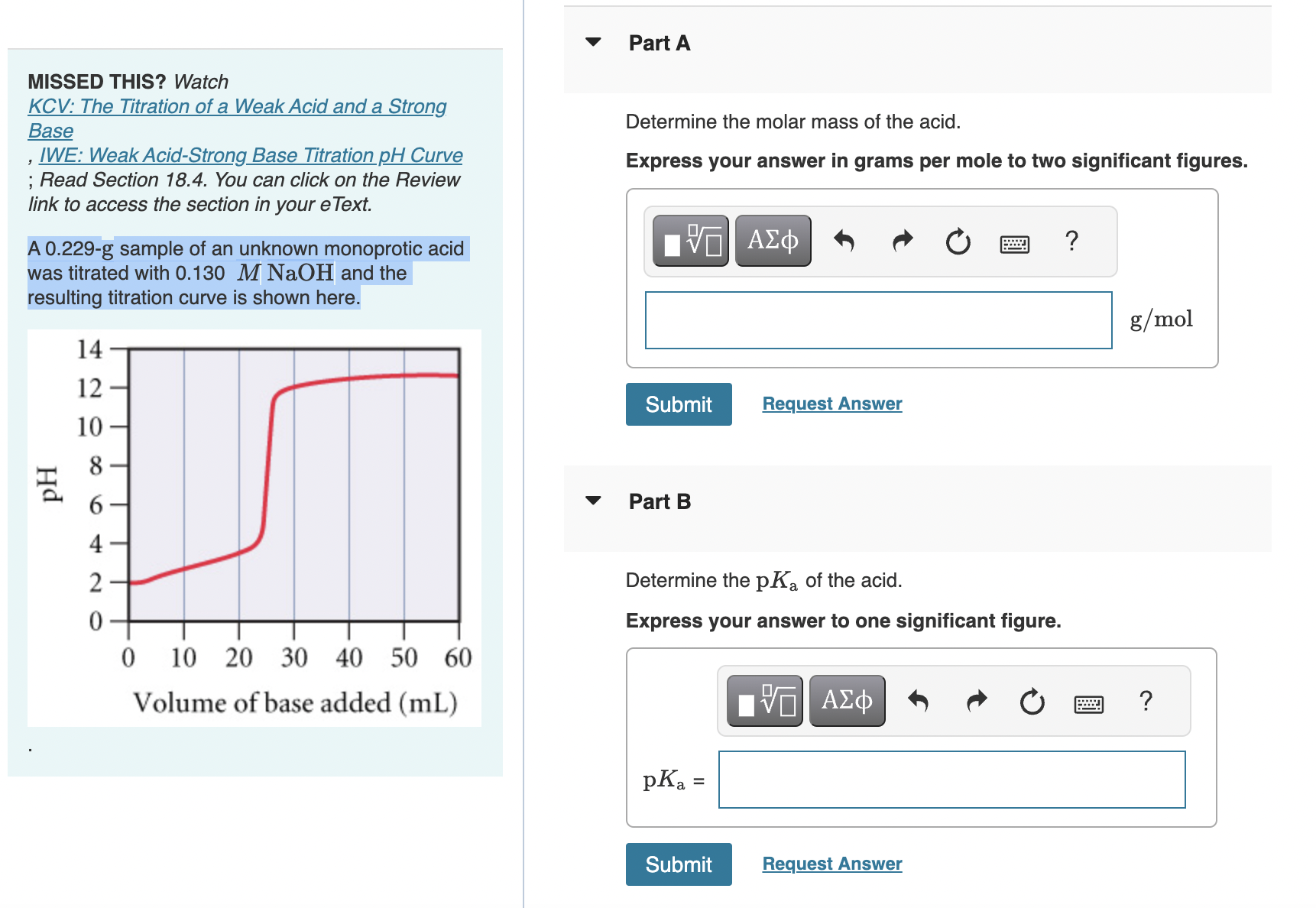Collapse the Part A section
This screenshot has height=908, width=1316.
click(x=593, y=43)
